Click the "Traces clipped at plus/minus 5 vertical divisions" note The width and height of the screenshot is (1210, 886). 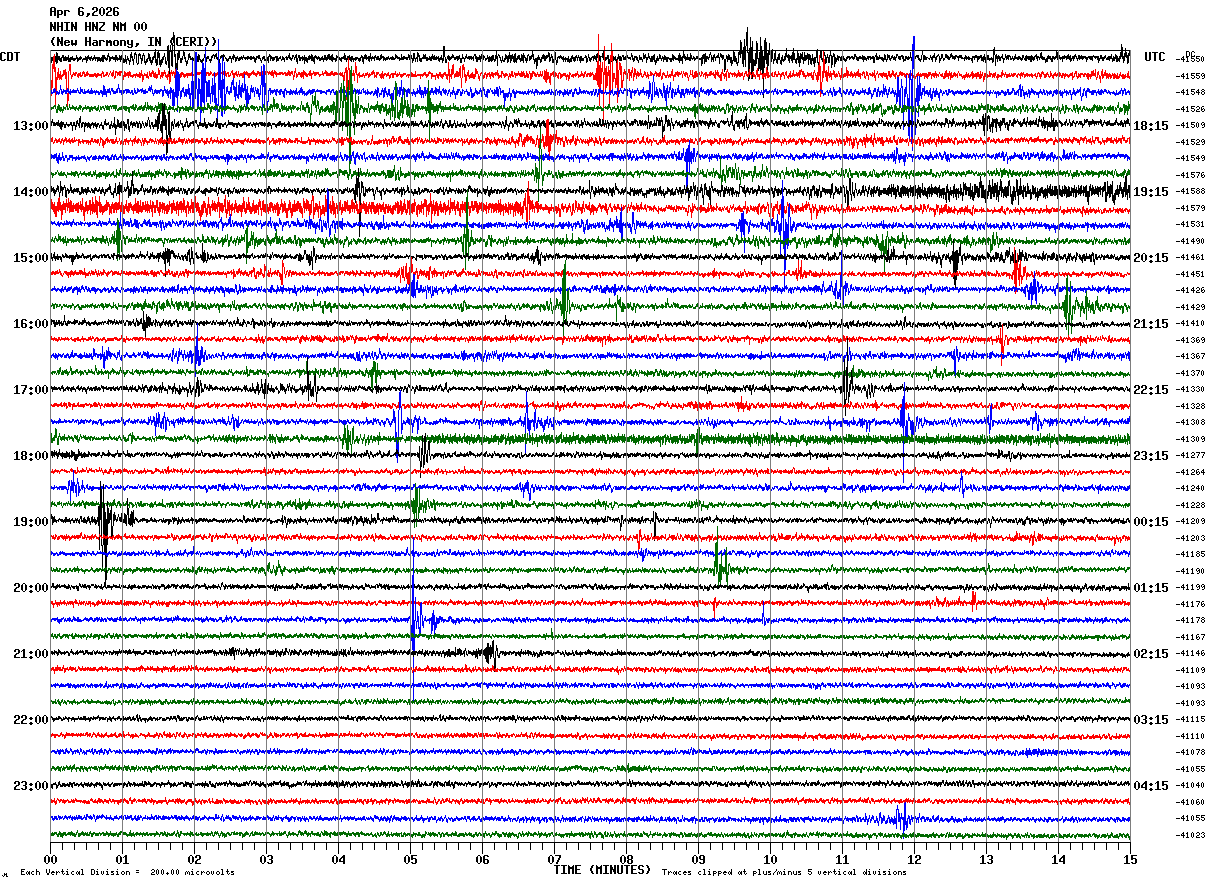point(784,873)
